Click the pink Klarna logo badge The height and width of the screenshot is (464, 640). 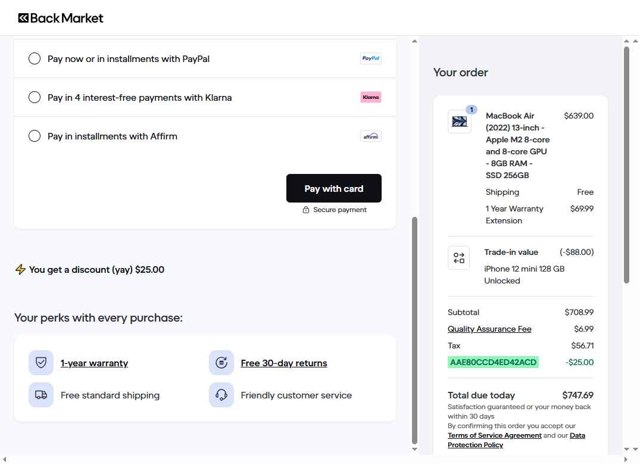371,97
